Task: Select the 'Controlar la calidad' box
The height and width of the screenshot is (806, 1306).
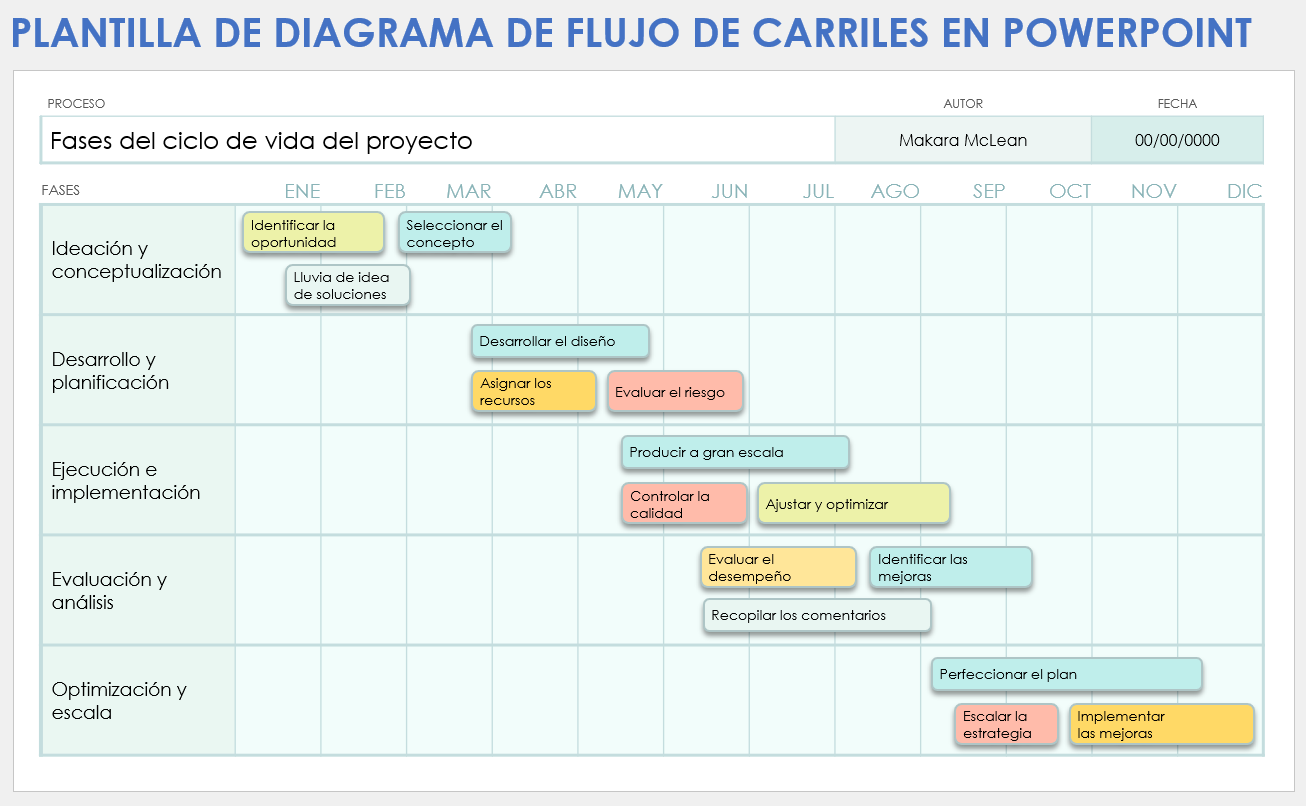Action: pyautogui.click(x=684, y=503)
